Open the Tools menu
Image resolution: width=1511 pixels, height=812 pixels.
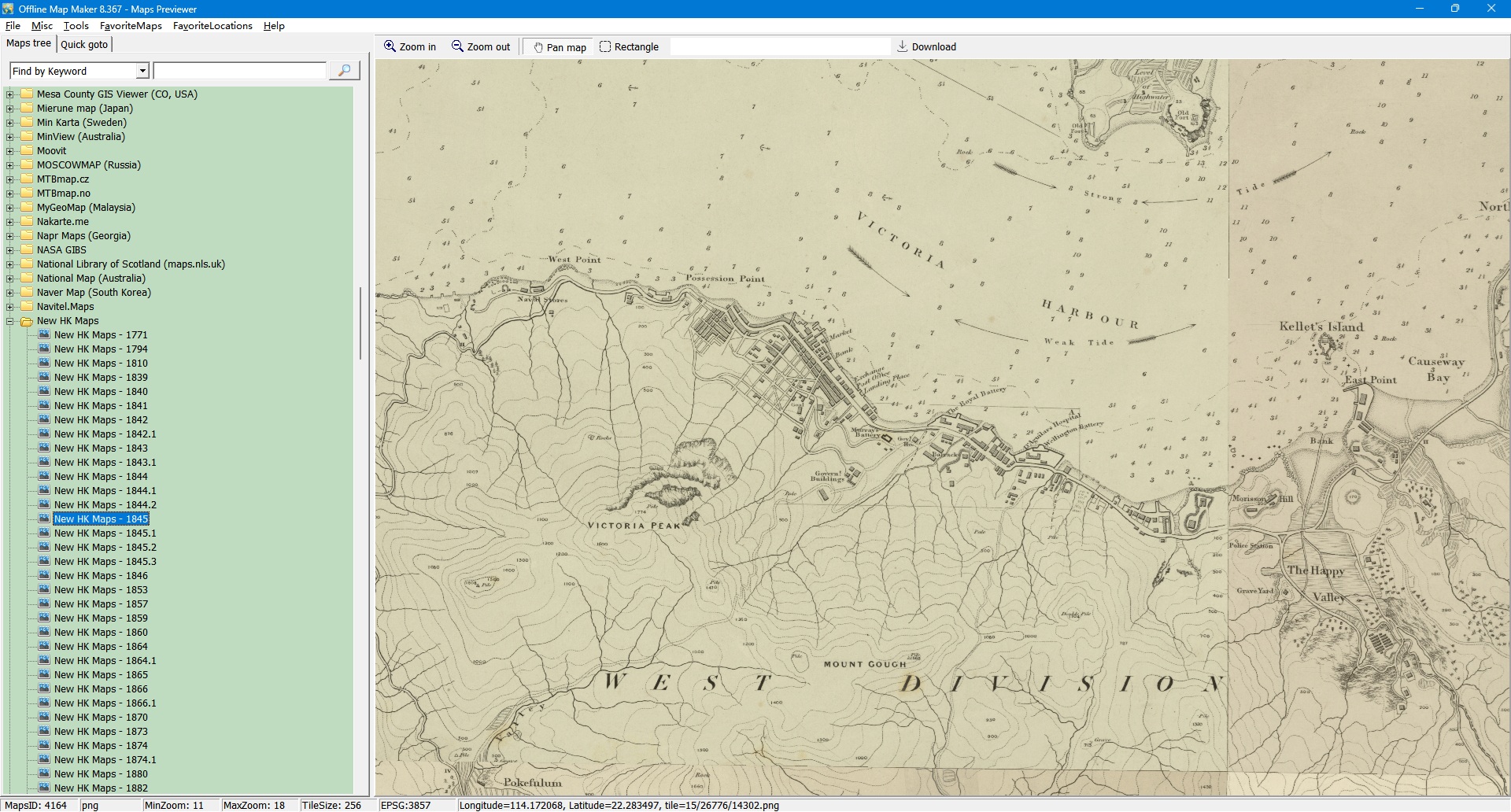76,26
